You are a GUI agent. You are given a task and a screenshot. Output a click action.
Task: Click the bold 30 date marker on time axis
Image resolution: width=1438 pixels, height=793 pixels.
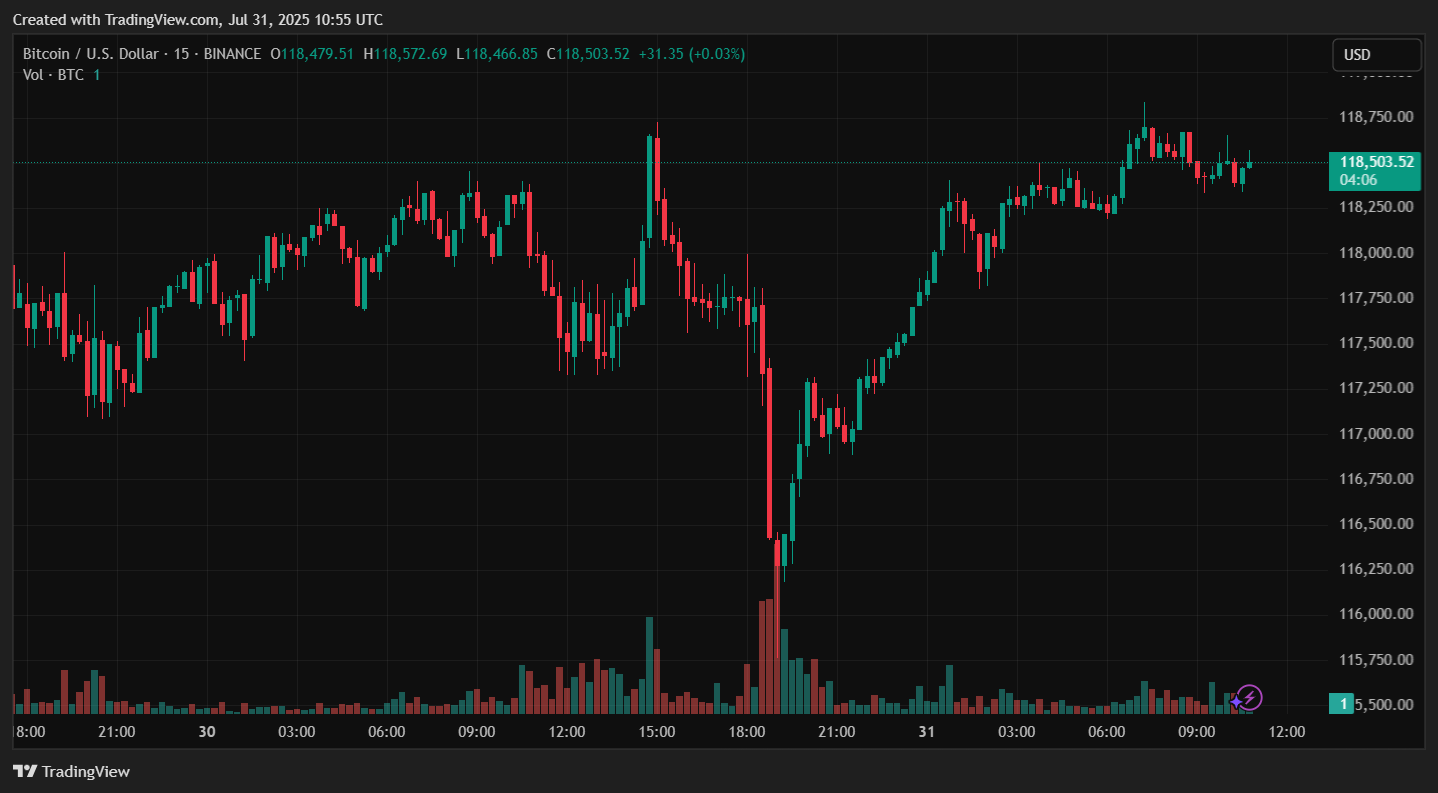(x=207, y=732)
